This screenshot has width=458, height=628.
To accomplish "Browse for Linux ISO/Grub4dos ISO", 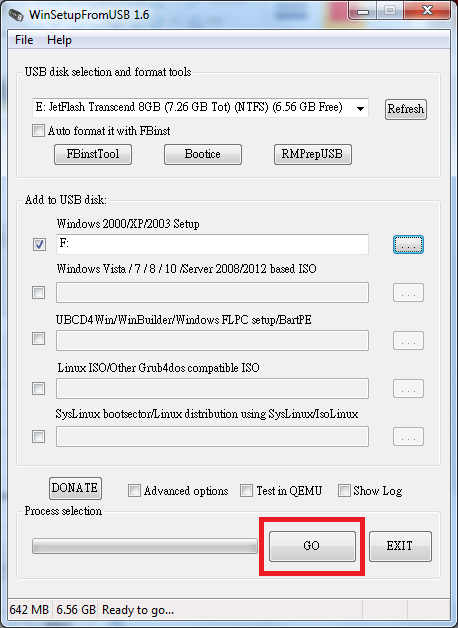I will click(x=408, y=388).
